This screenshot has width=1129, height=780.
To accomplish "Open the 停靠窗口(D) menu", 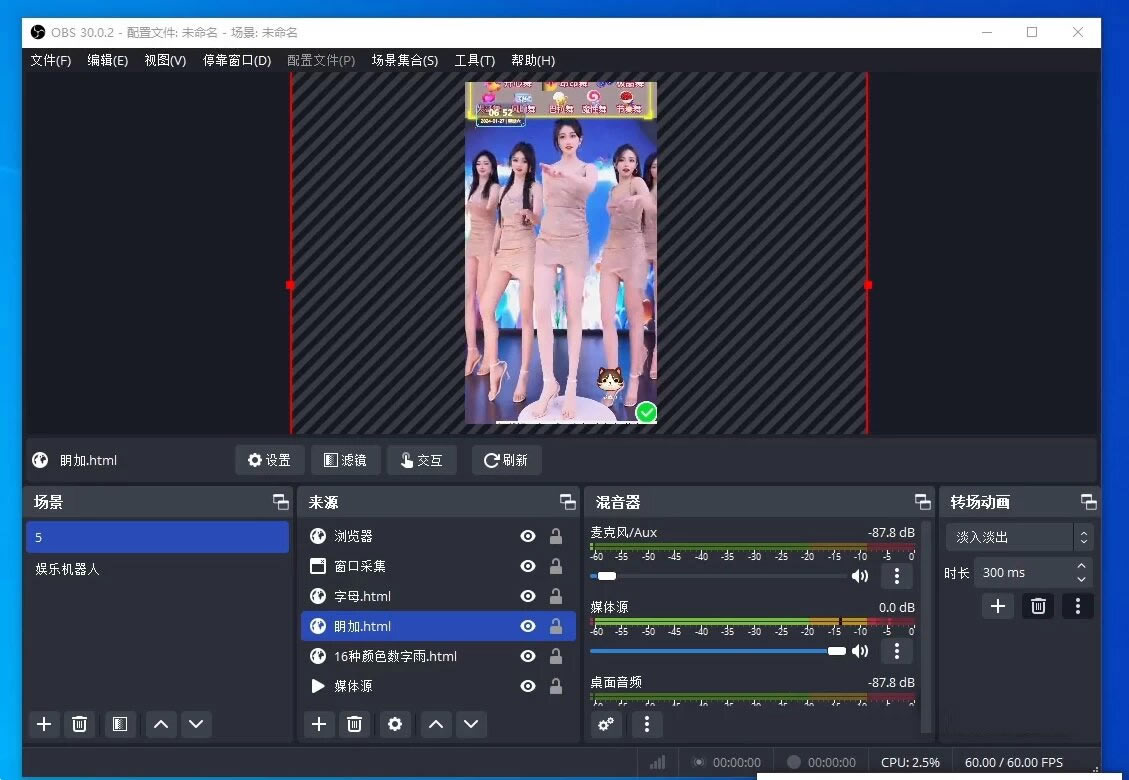I will (x=236, y=60).
